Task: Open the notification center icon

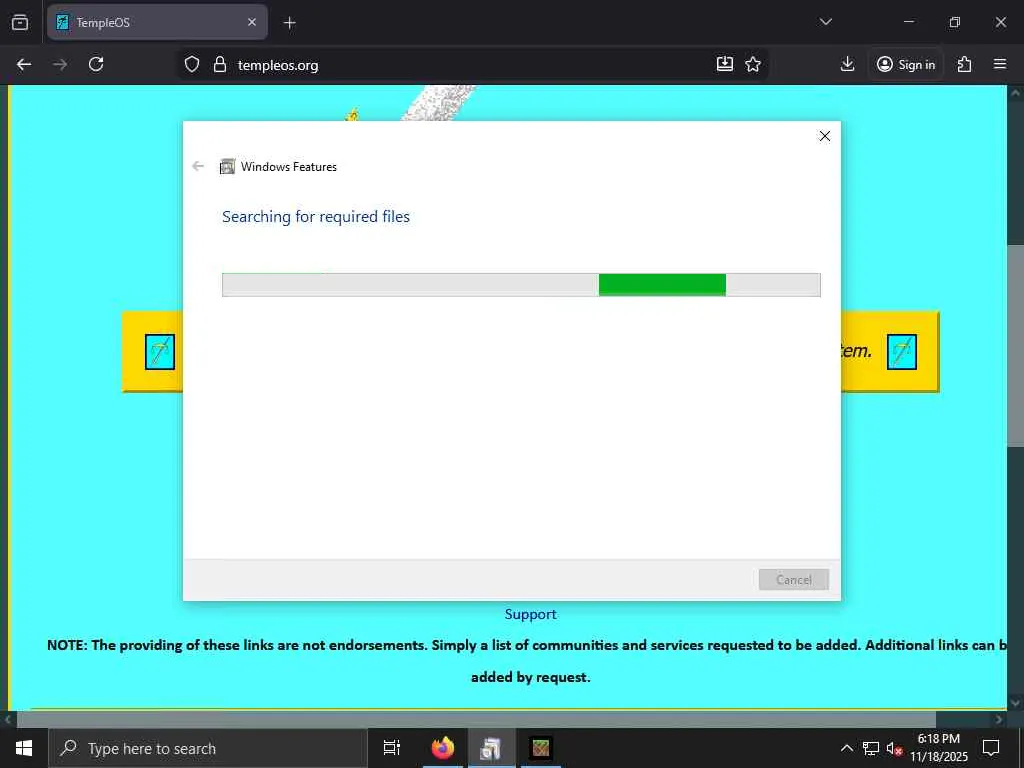Action: tap(991, 748)
